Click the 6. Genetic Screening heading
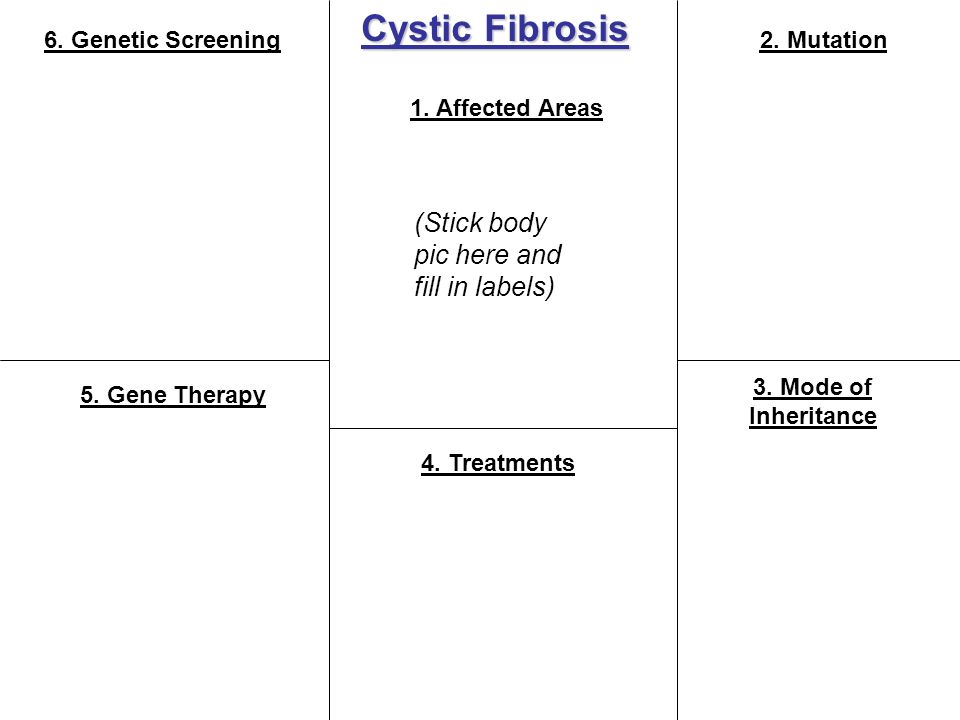 162,40
